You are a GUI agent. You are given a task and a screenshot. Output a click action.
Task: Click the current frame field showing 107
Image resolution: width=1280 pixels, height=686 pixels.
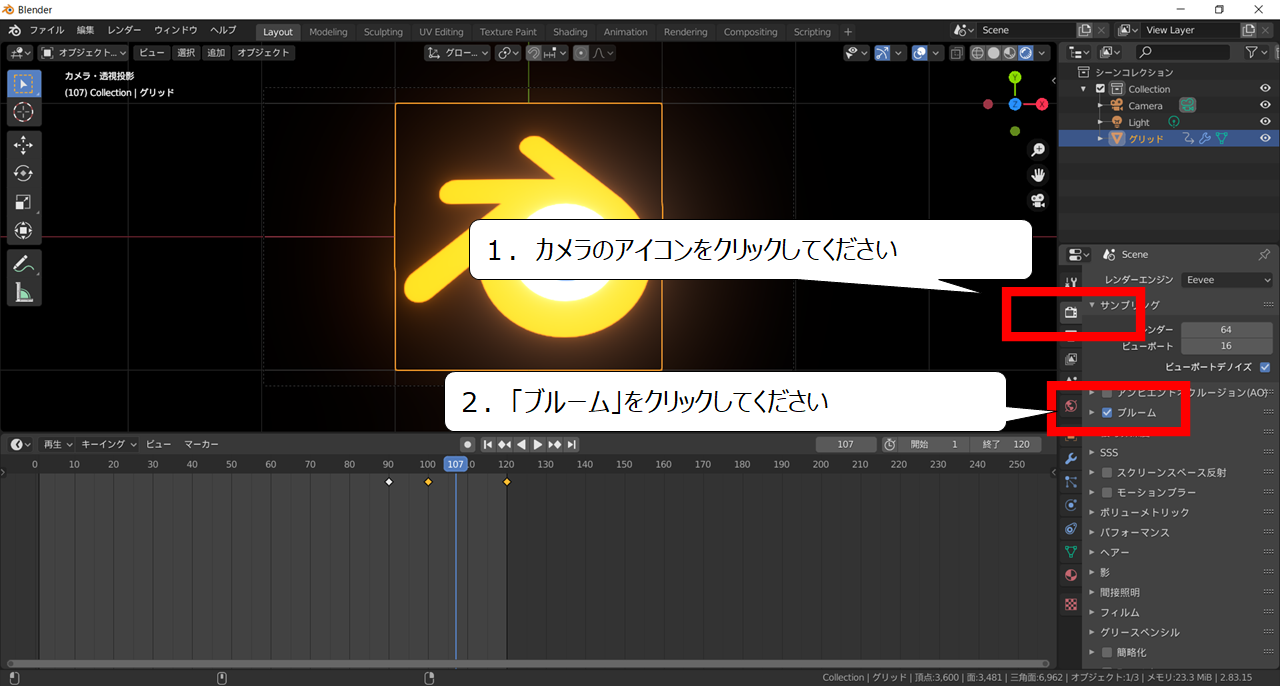pos(846,444)
